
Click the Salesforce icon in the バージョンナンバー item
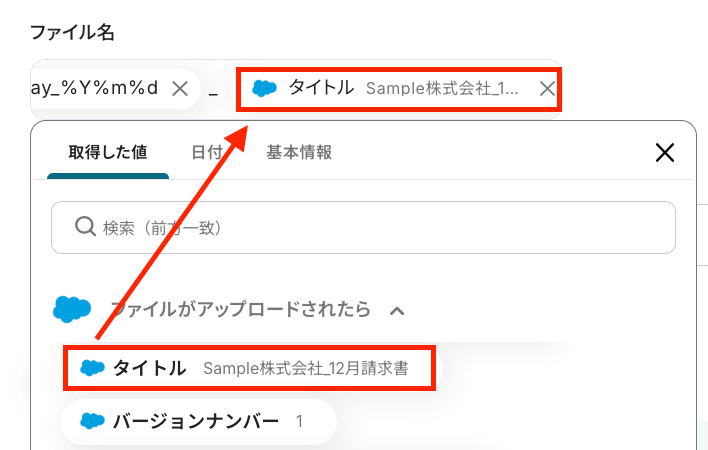click(x=92, y=421)
